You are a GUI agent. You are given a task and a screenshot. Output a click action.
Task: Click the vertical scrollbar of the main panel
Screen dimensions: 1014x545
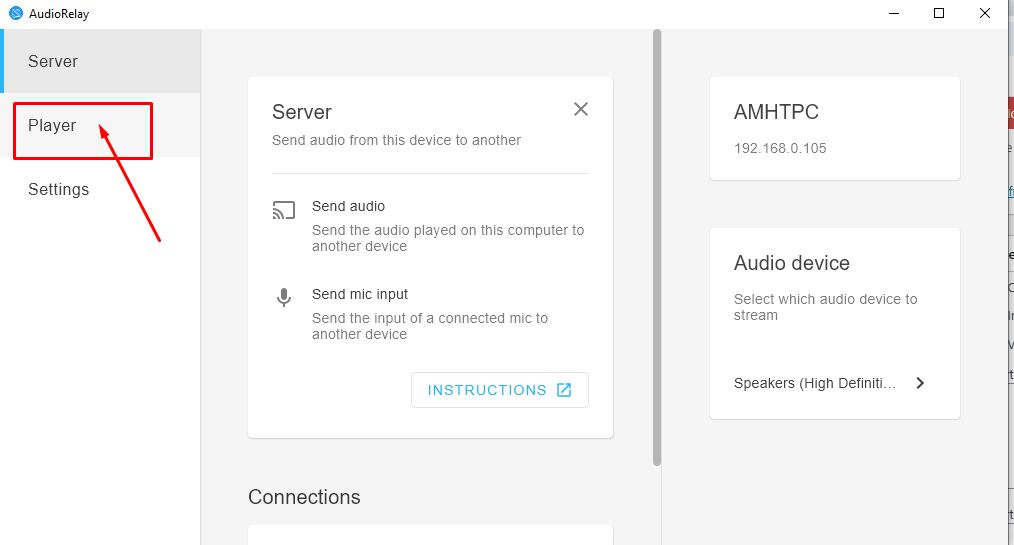(x=657, y=250)
